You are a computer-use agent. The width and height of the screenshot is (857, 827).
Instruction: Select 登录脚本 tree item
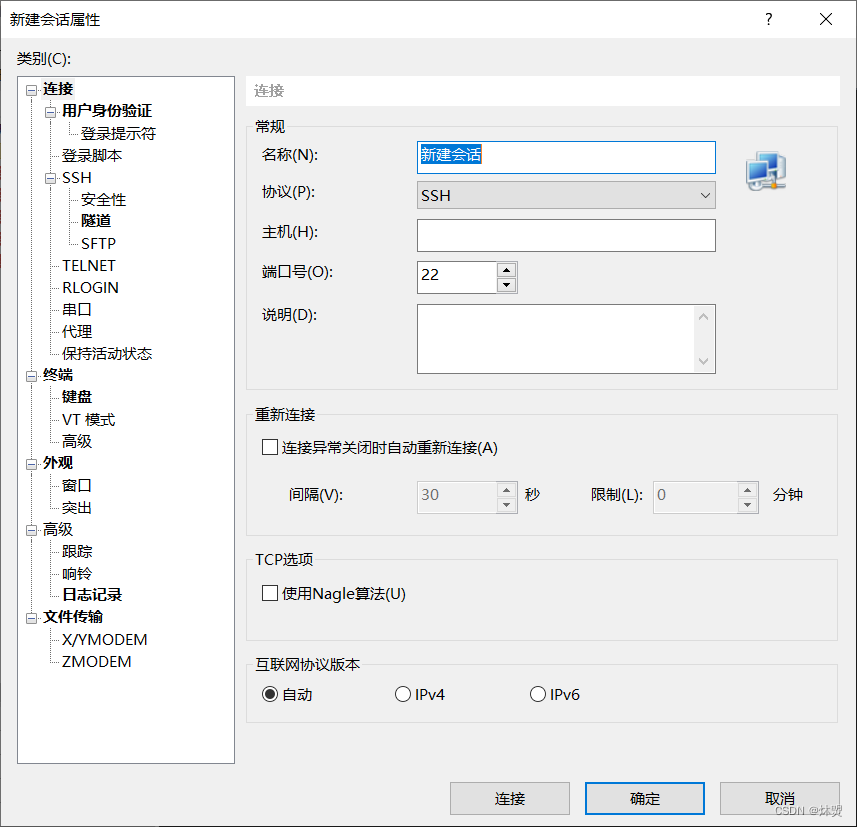coord(92,155)
